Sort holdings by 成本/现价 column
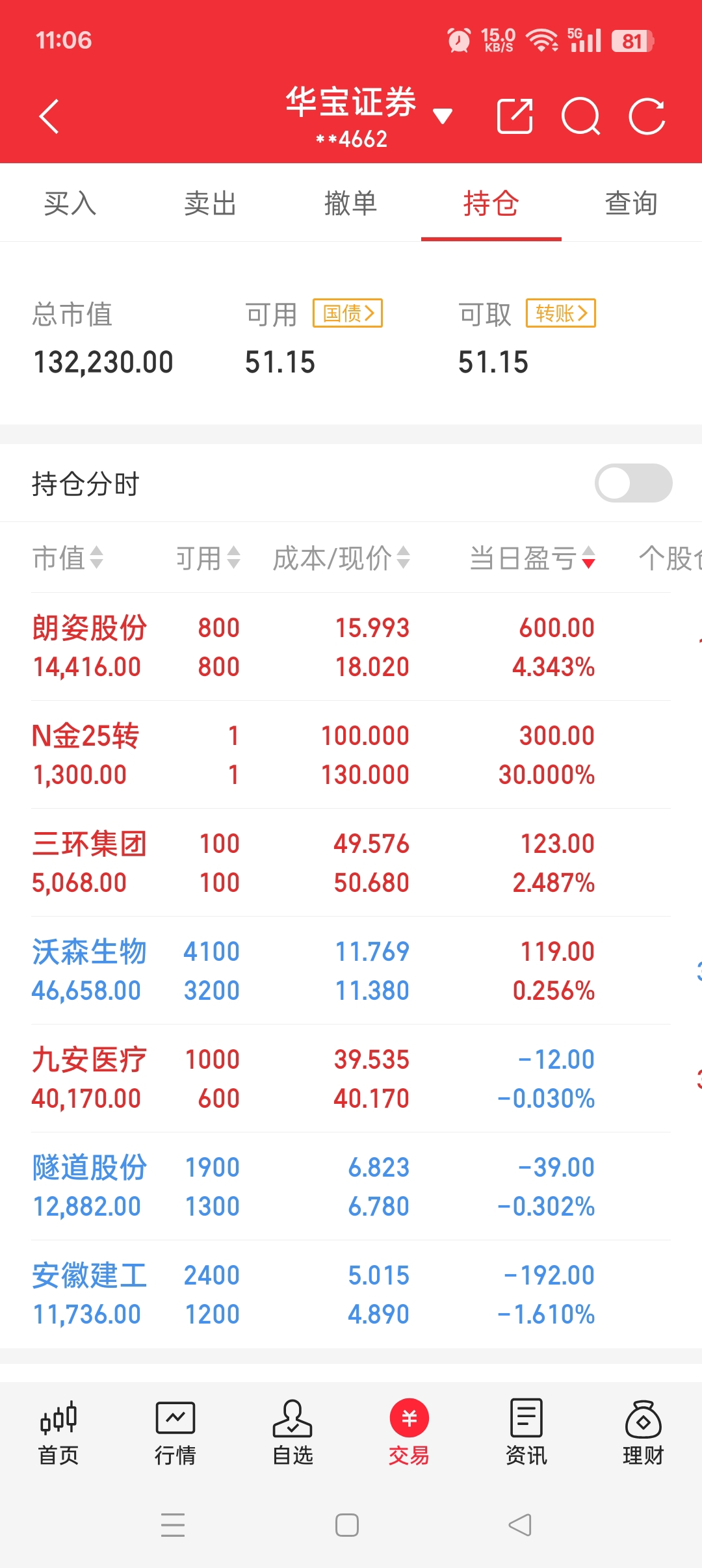 (x=342, y=558)
